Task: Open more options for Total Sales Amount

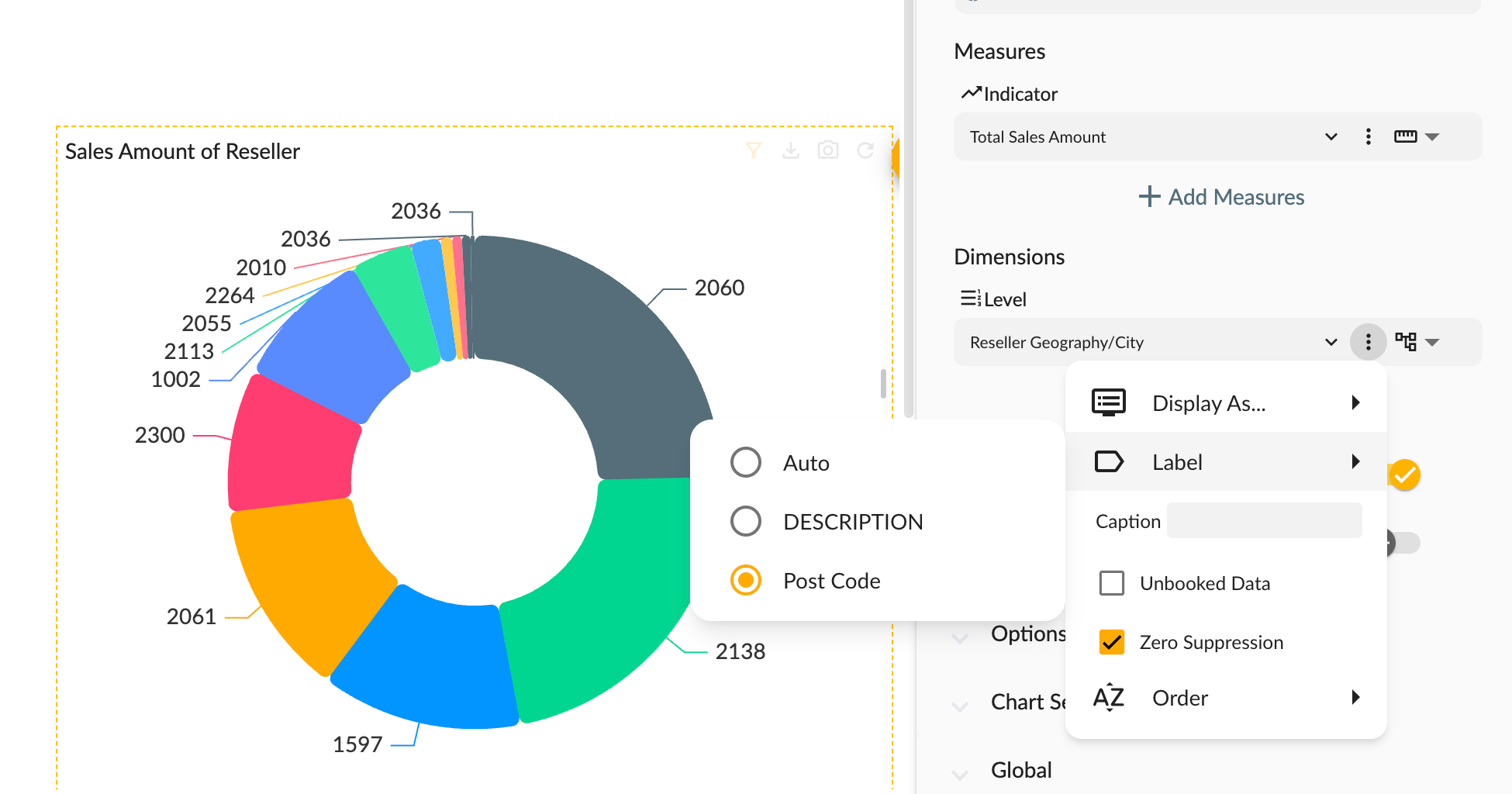Action: (x=1368, y=136)
